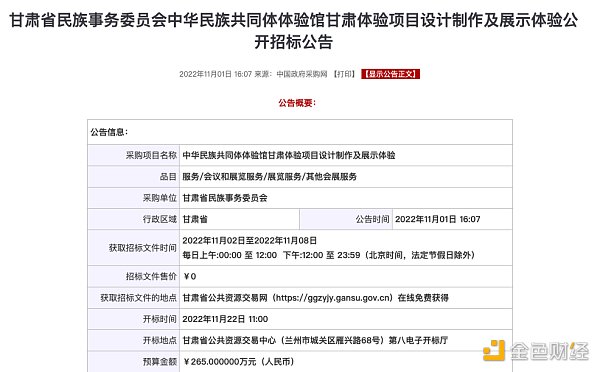Click the 金色财经 watermark text
The height and width of the screenshot is (372, 600).
coord(549,351)
